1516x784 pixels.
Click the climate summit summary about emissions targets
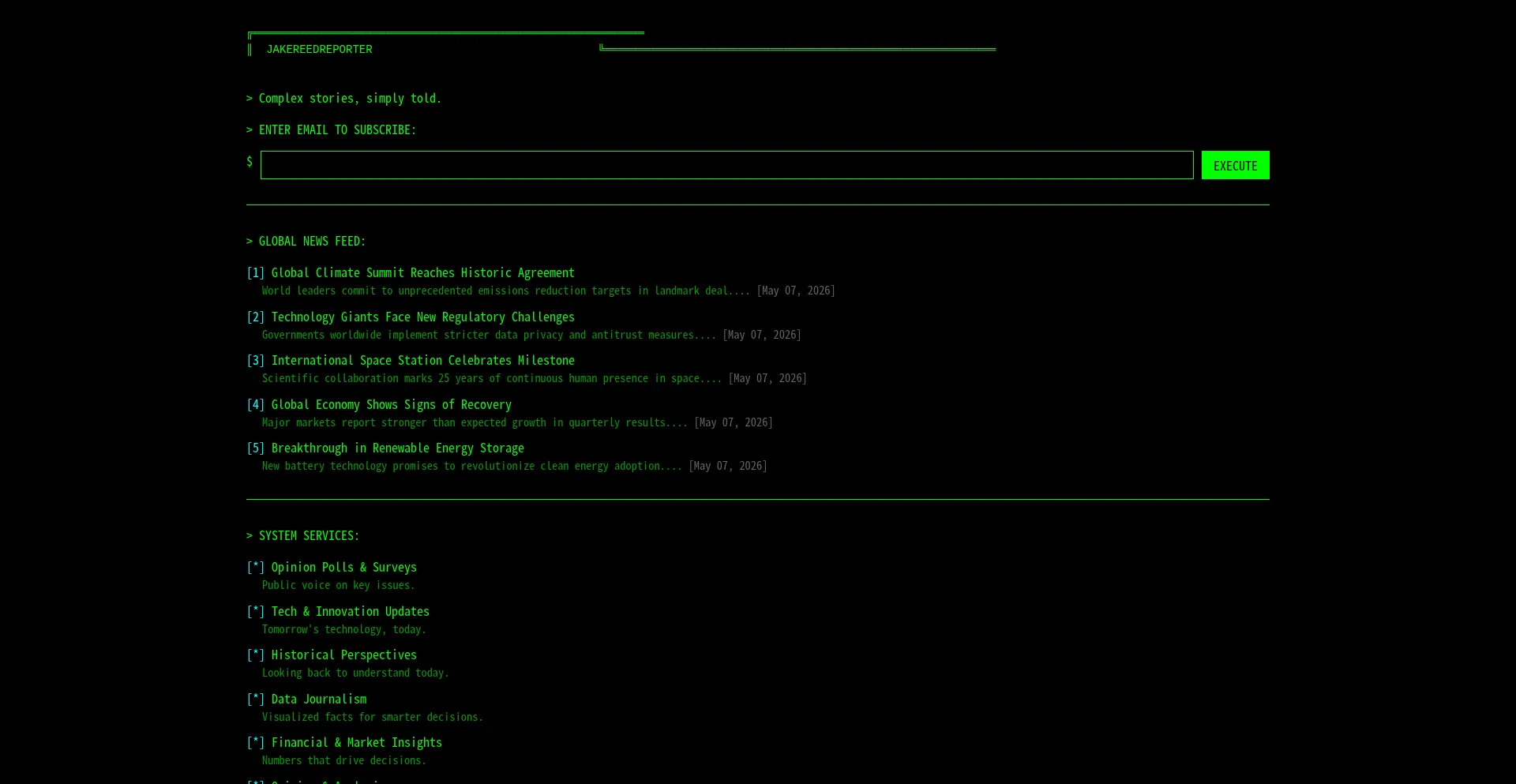(x=506, y=291)
